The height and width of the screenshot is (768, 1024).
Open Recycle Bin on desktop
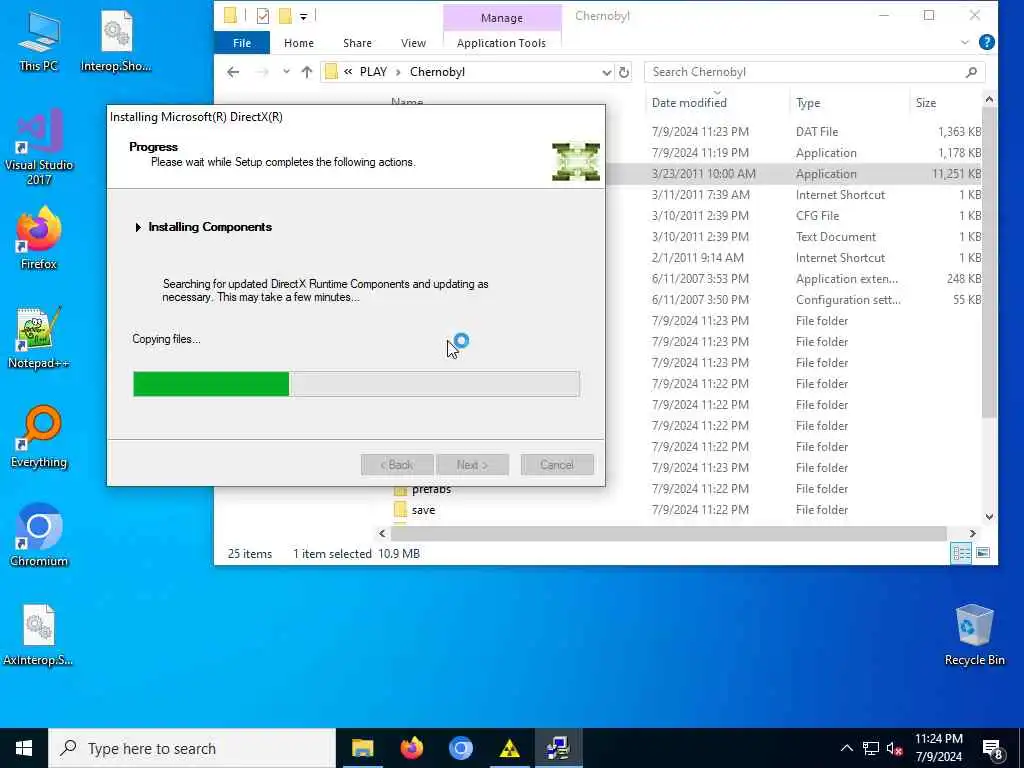974,635
